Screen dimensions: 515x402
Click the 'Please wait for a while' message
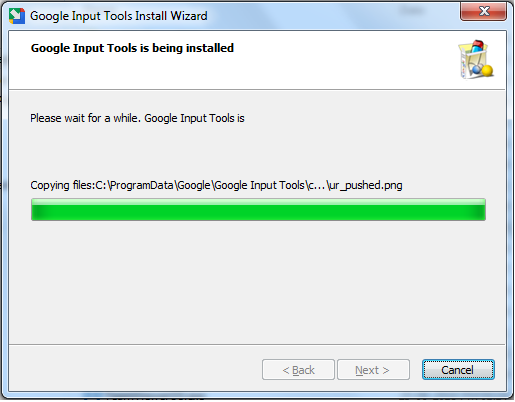coord(137,118)
